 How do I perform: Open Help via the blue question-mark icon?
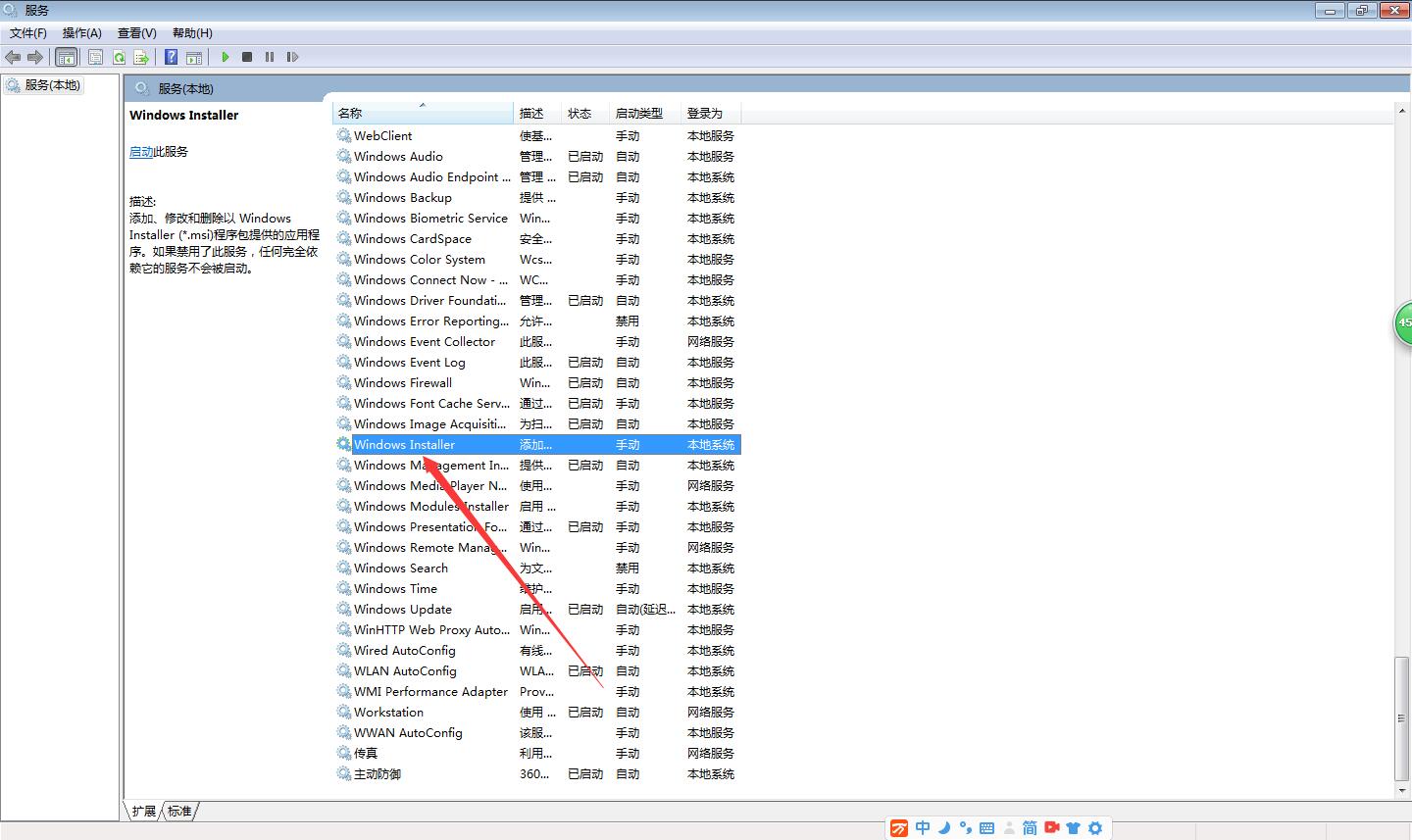(x=172, y=57)
